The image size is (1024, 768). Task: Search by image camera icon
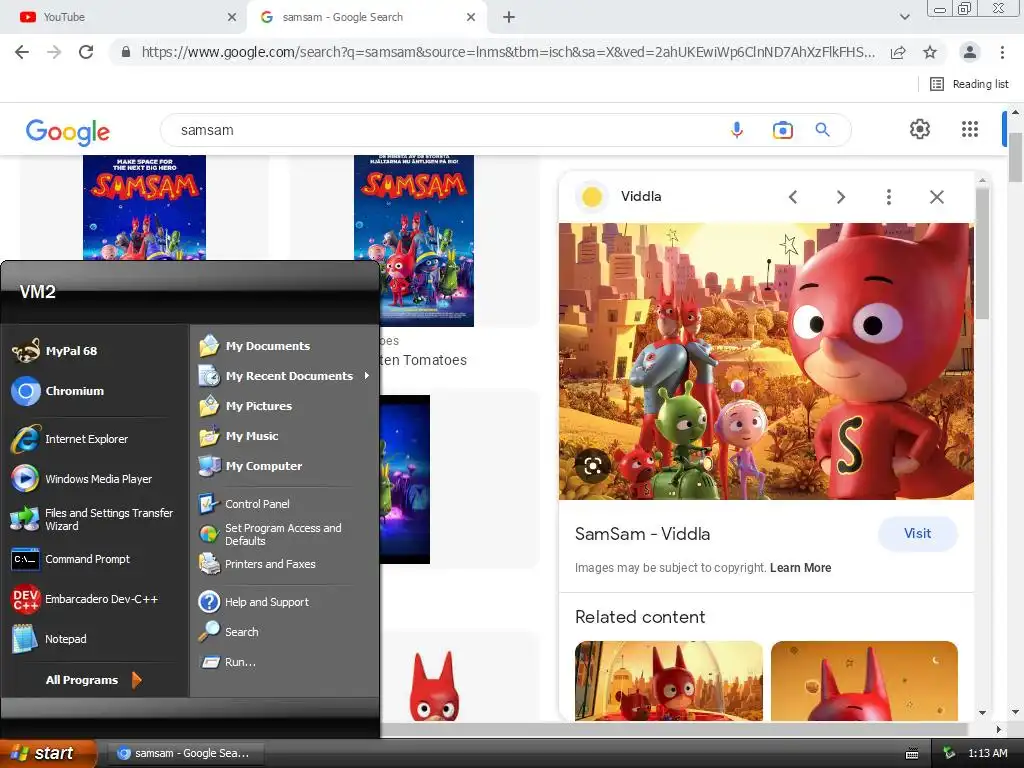point(782,131)
